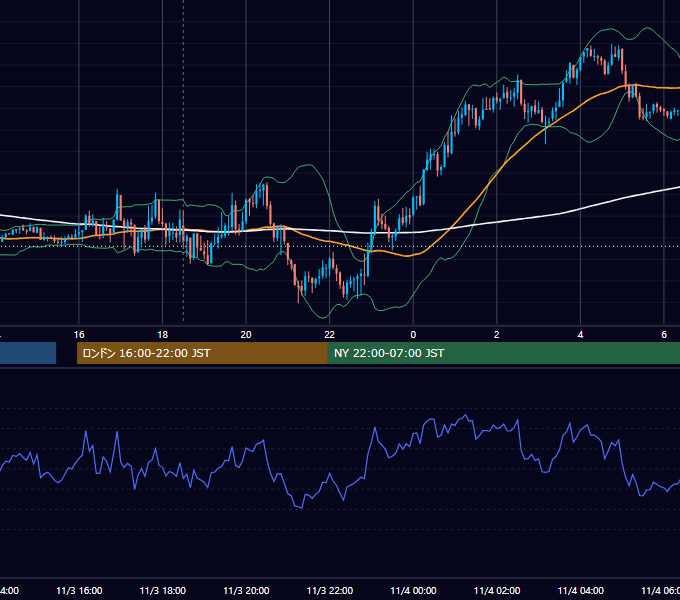Click the 11/4 00:00 oscillator axis label

pos(413,590)
